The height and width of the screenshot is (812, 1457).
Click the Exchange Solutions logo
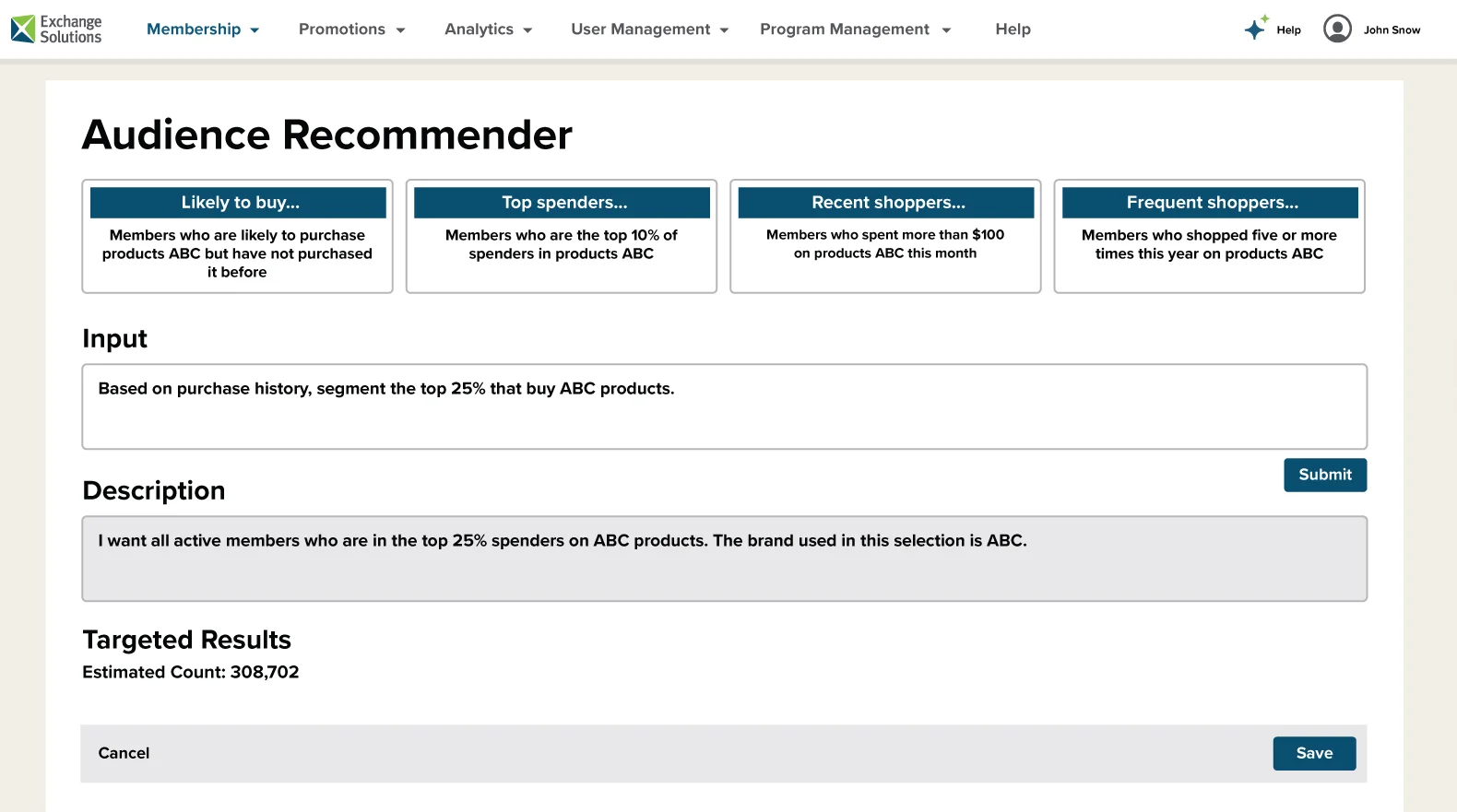point(56,29)
